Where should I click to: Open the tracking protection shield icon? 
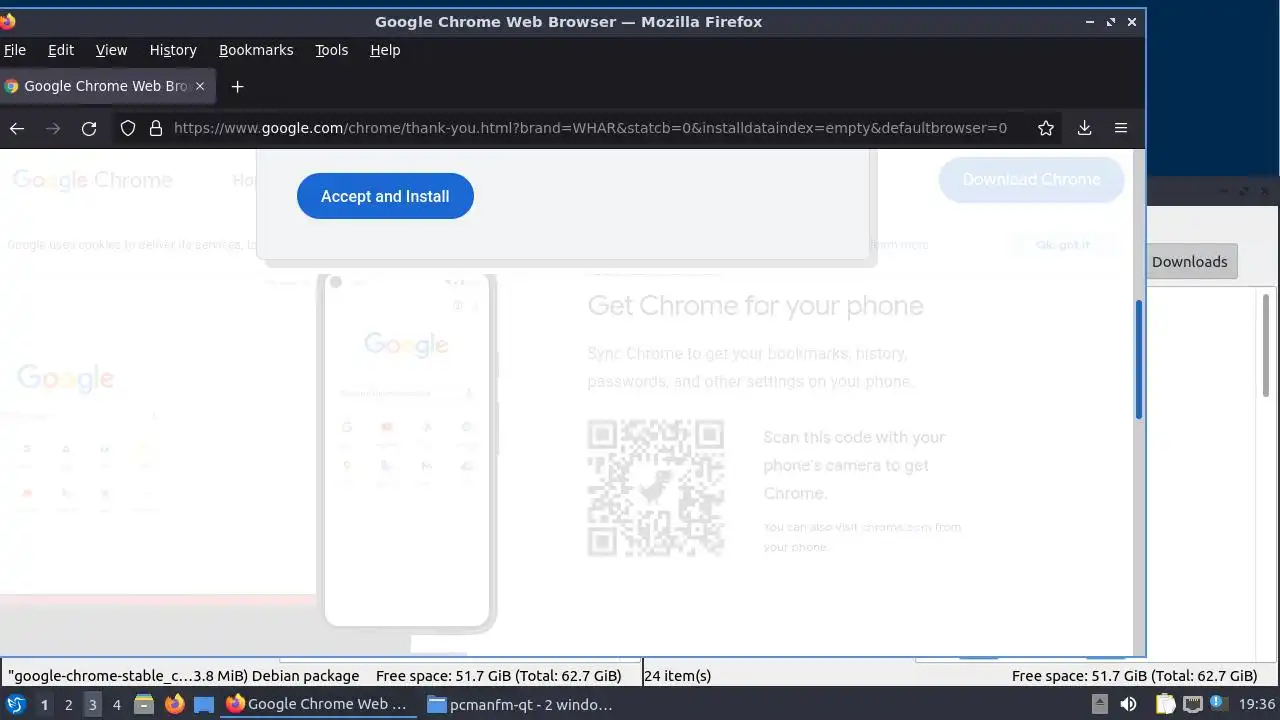tap(127, 128)
